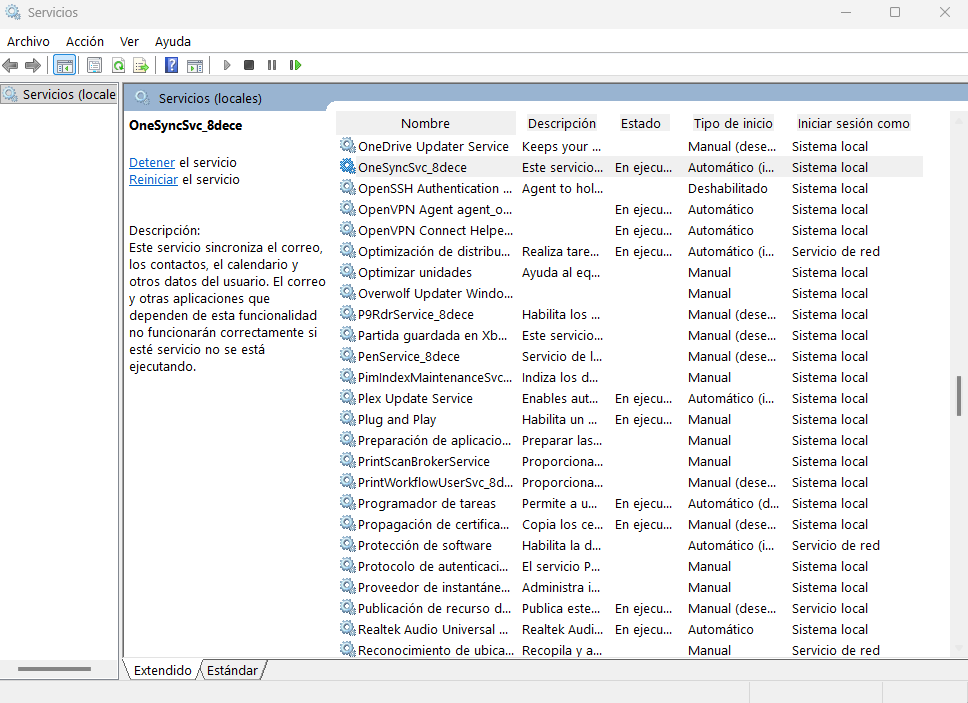The width and height of the screenshot is (968, 703).
Task: Select Protocolo de autenticaci... service
Action: 630,566
